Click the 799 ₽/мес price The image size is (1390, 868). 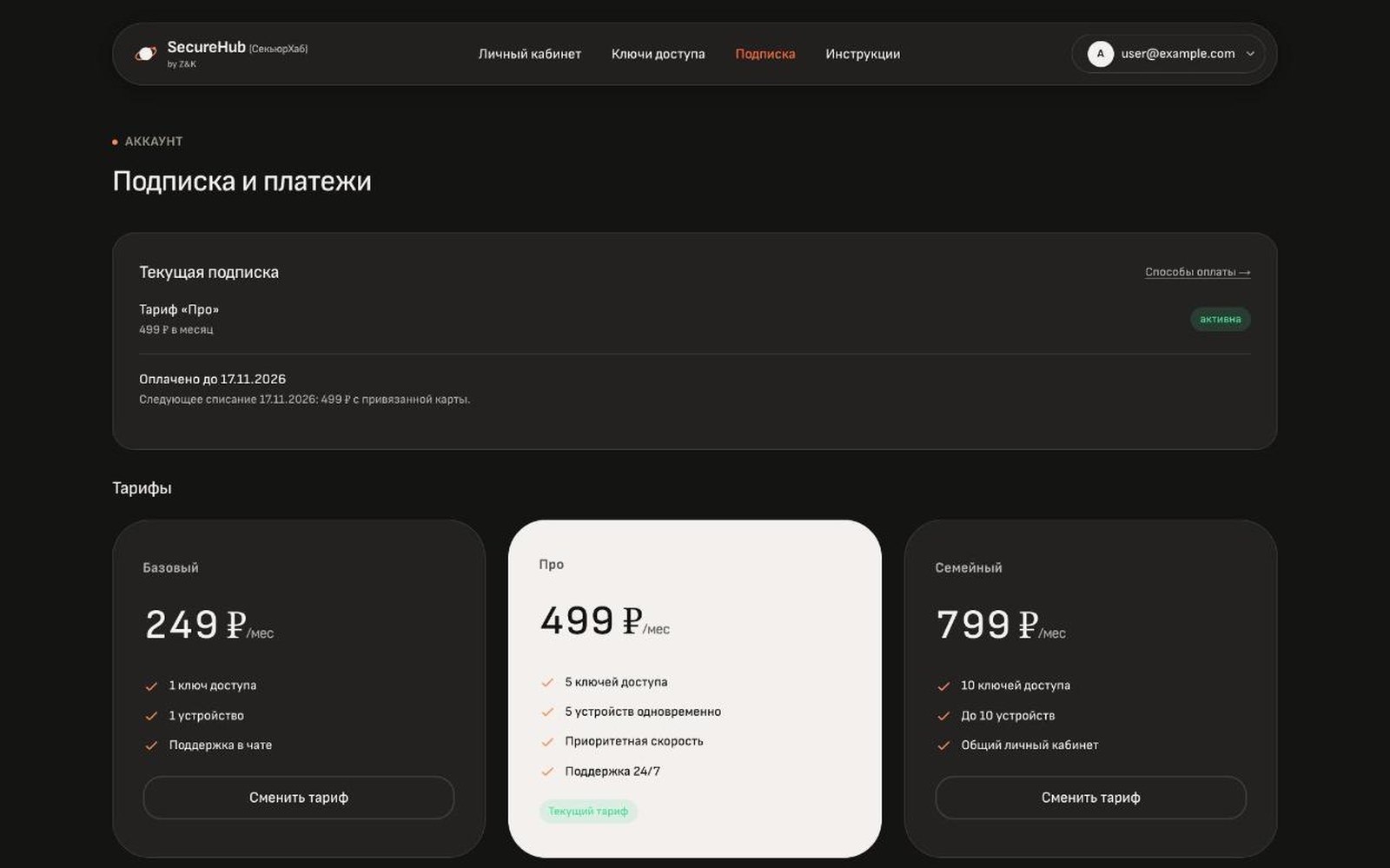tap(1002, 625)
